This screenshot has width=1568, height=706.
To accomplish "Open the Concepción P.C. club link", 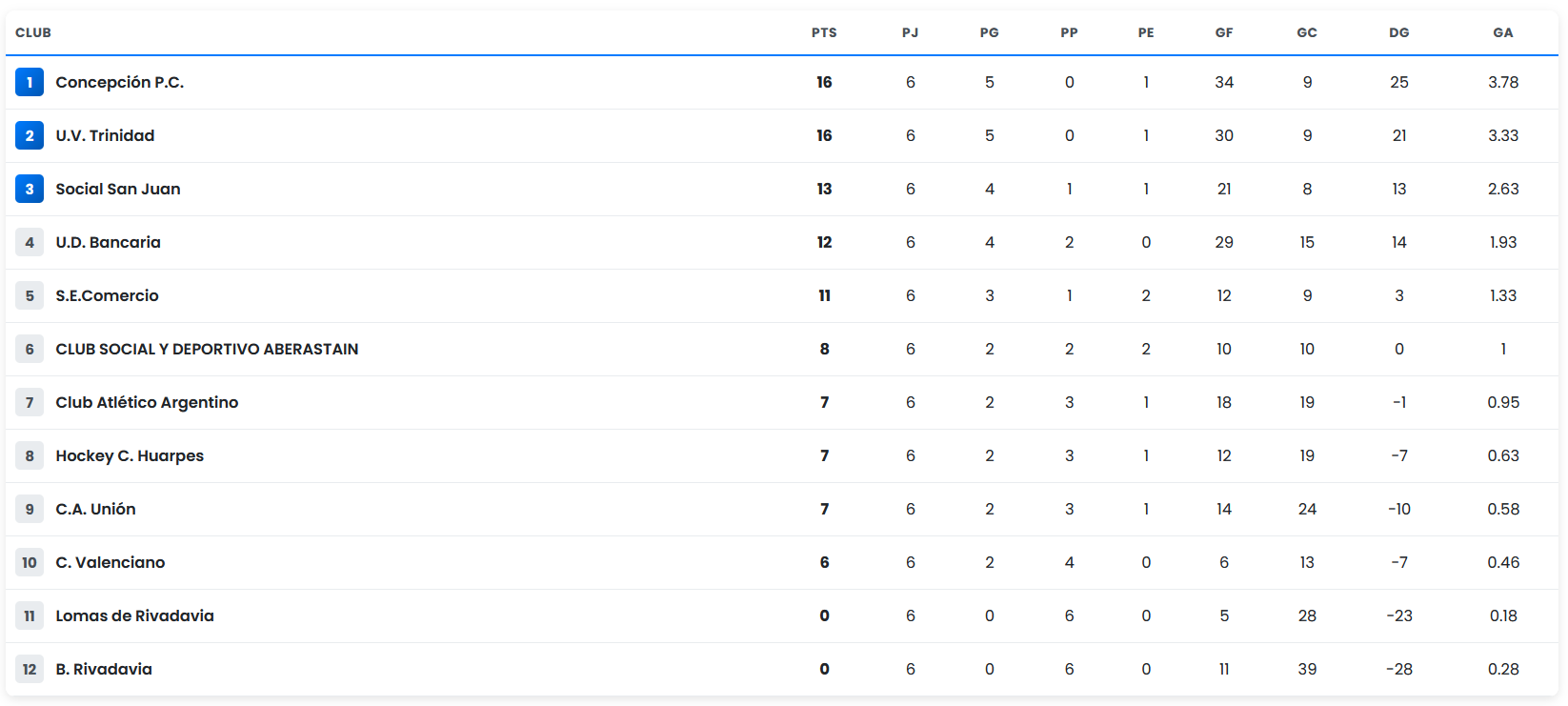I will [x=119, y=82].
